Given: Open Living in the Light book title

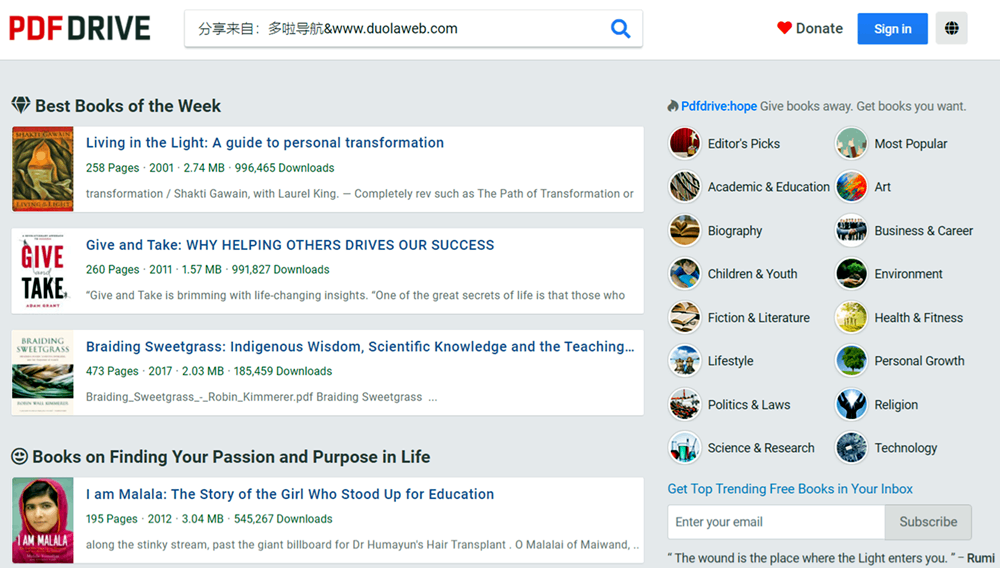Looking at the screenshot, I should coord(265,143).
